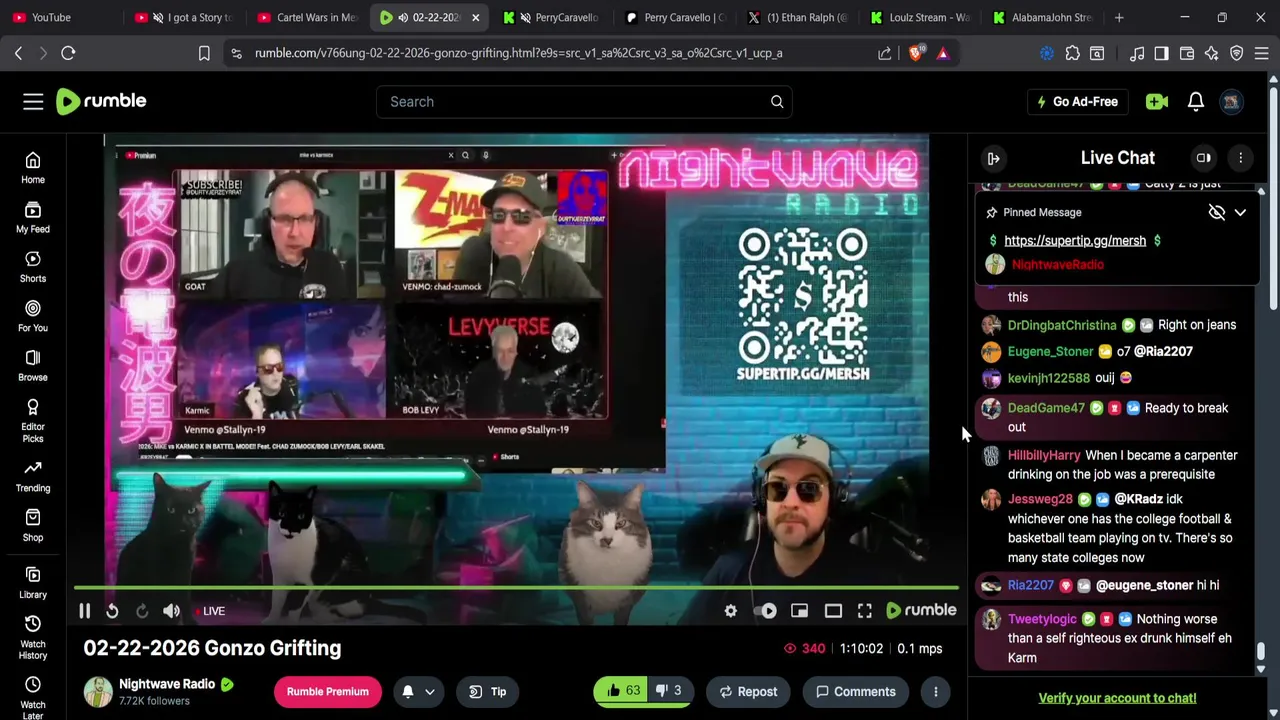Click the search magnifier icon

[777, 101]
